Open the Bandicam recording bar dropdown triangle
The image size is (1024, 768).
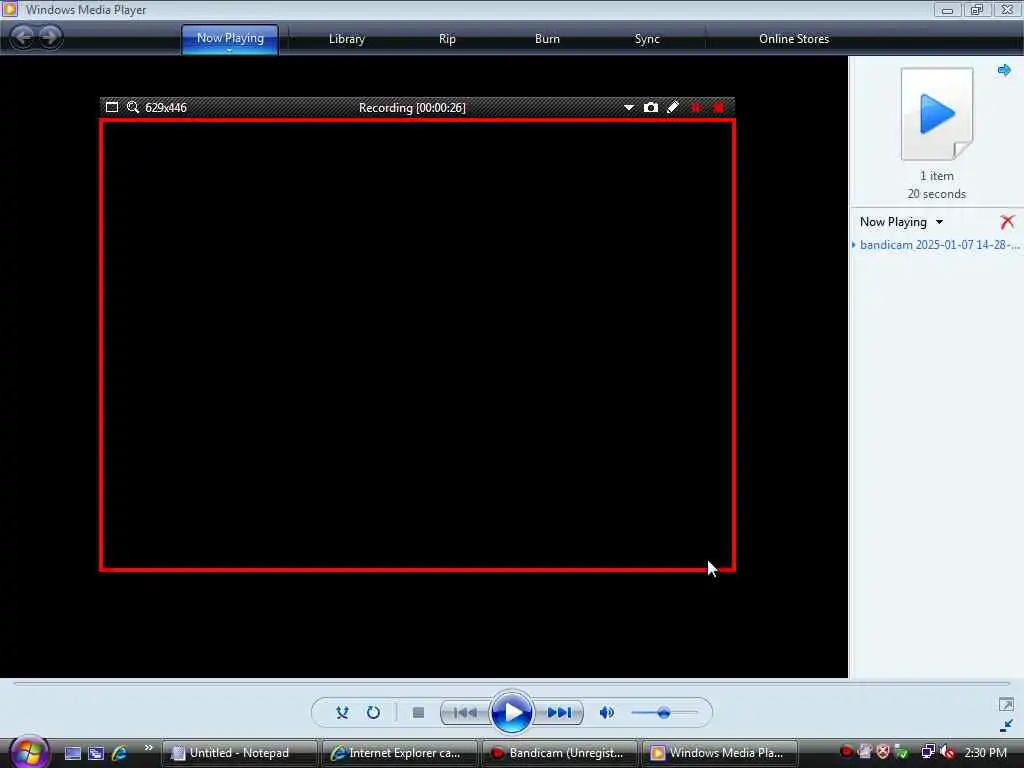point(628,108)
